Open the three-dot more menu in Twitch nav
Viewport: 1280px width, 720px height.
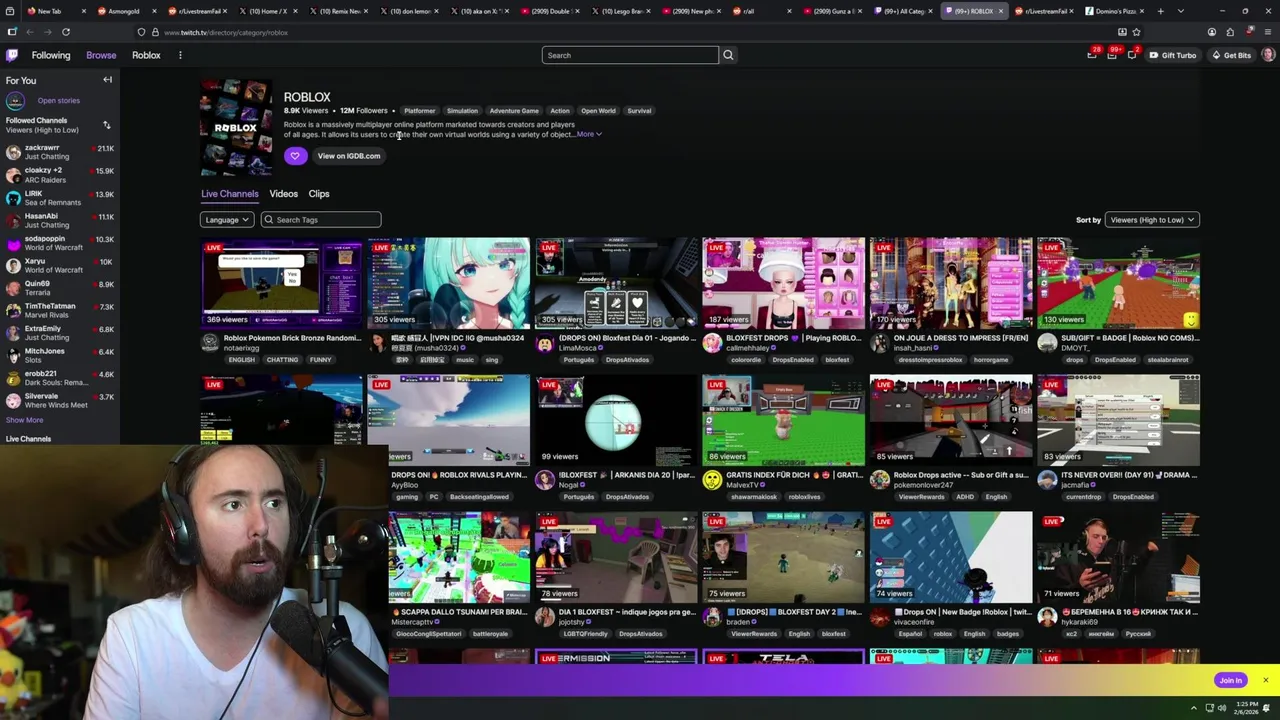point(180,55)
